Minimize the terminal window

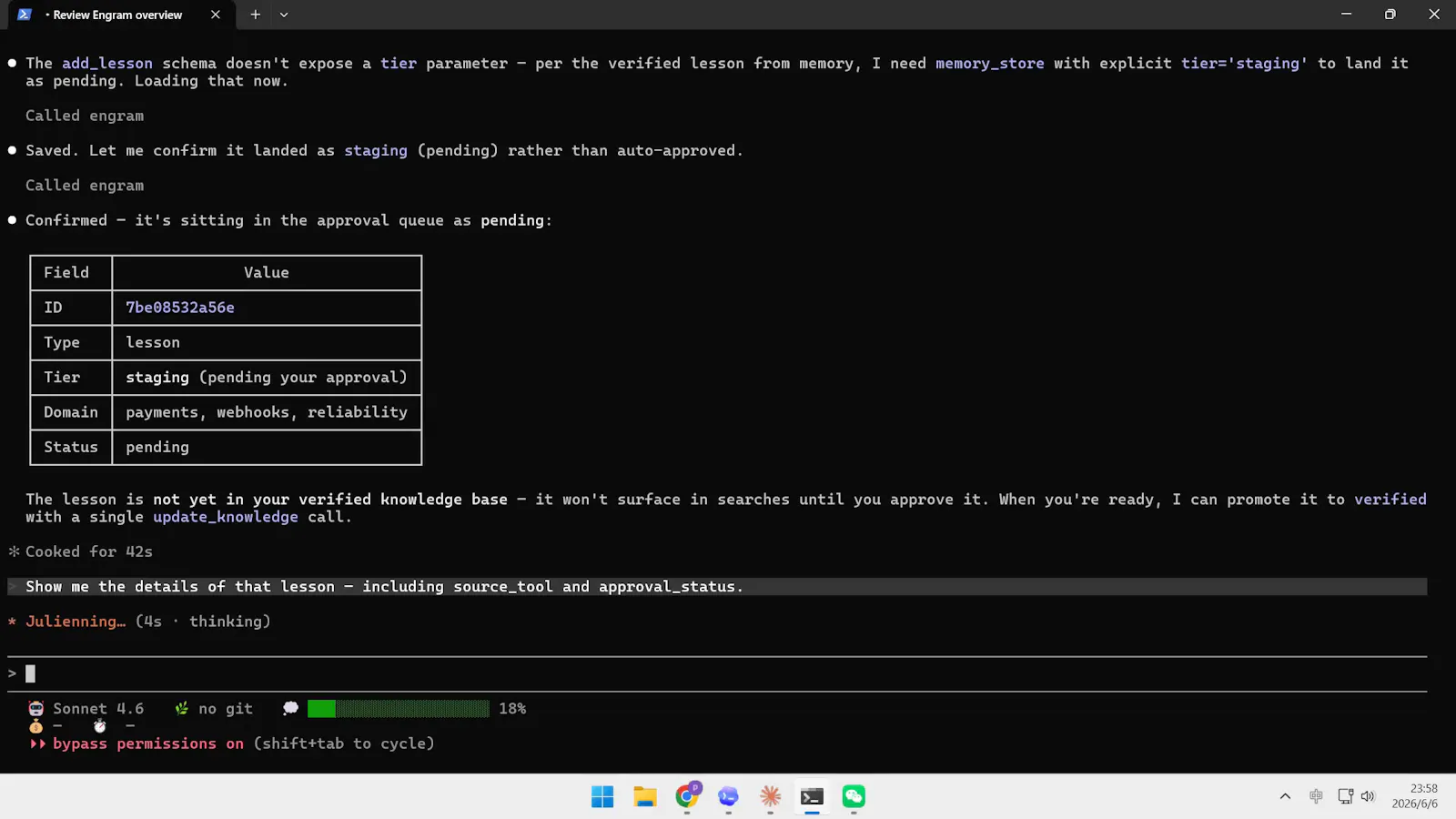pos(1346,15)
